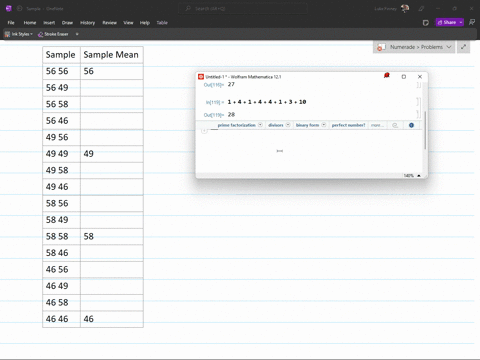
Task: Click the Mathematica vertical scrollbar
Action: pyautogui.click(x=425, y=130)
